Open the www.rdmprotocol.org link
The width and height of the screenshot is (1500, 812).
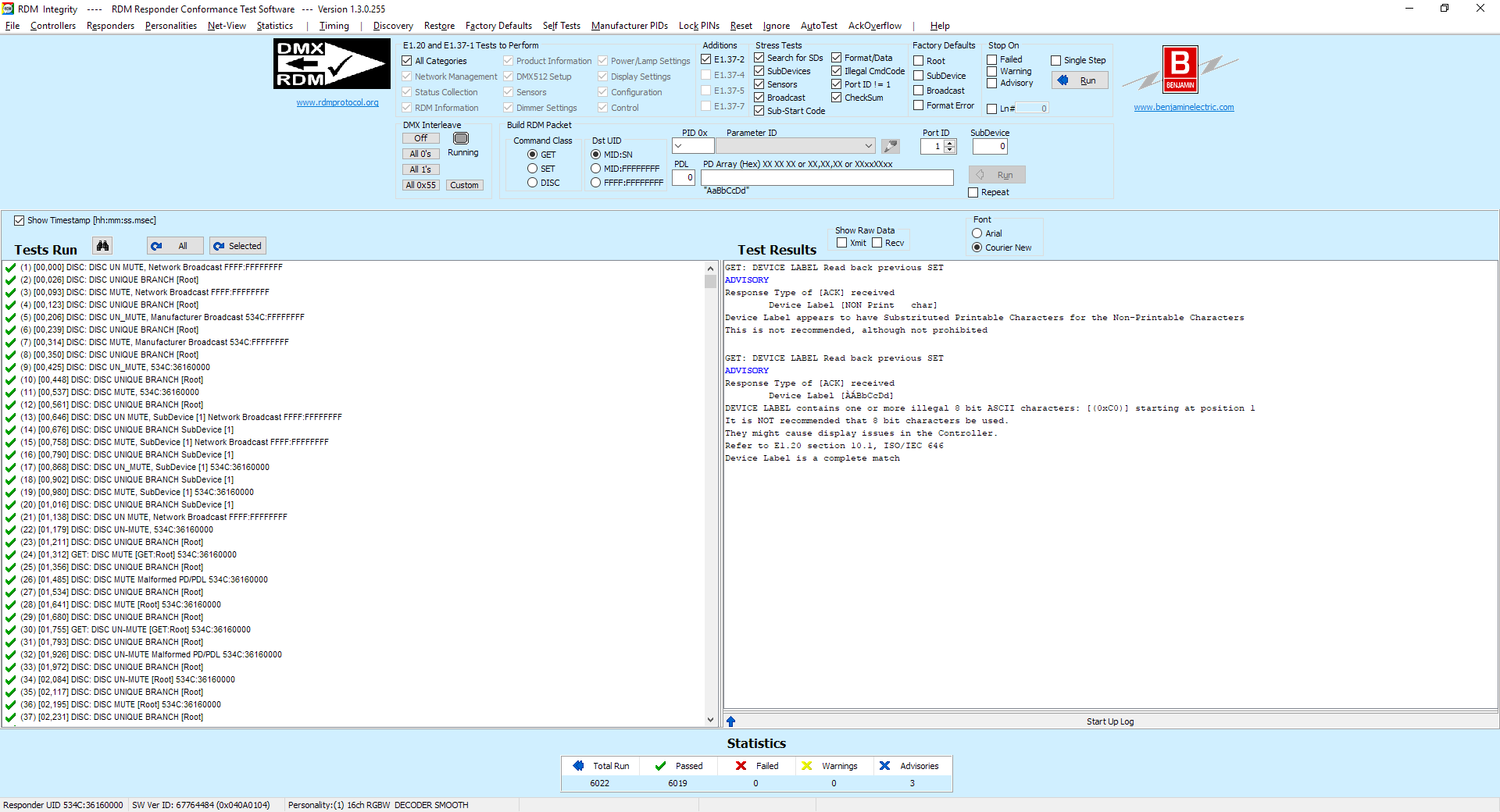click(x=337, y=102)
